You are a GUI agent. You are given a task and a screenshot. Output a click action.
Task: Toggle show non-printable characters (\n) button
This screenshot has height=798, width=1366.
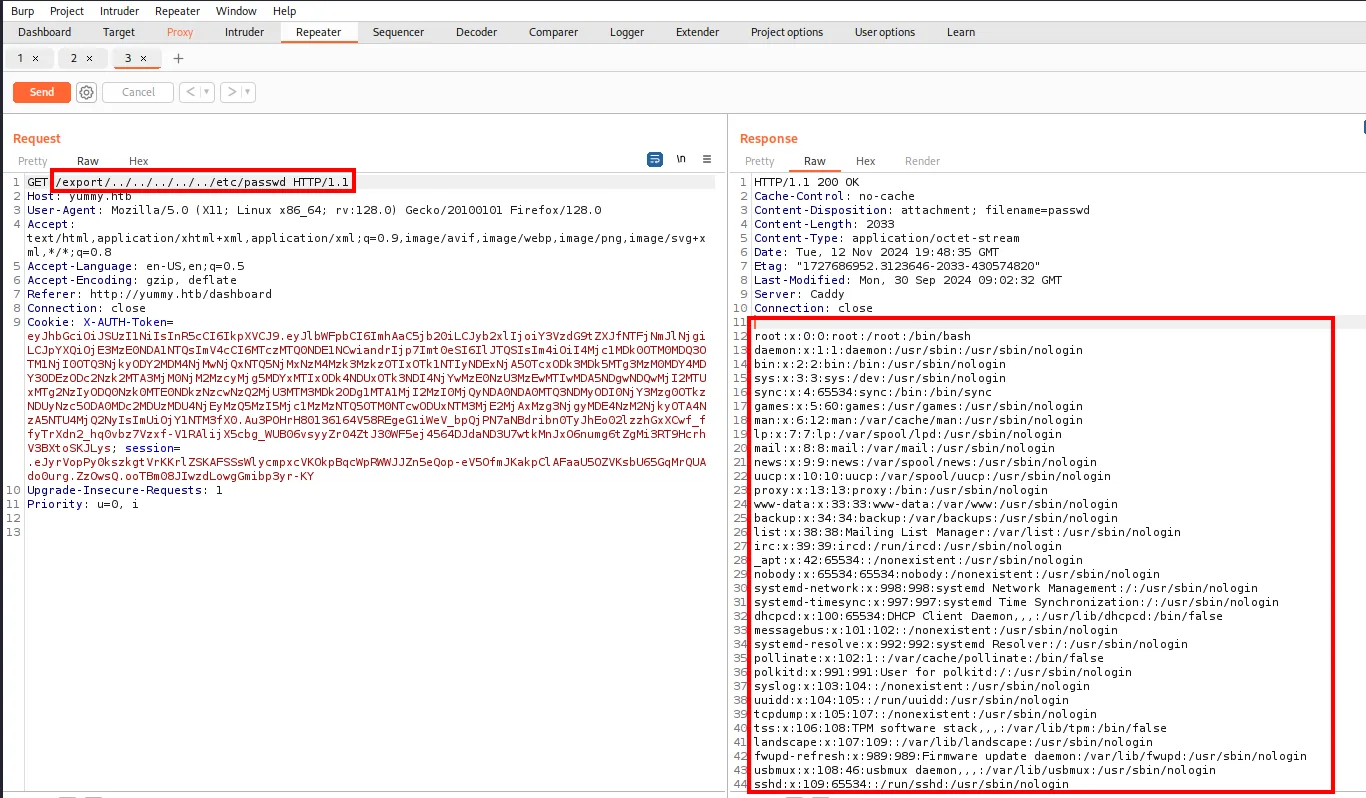pyautogui.click(x=681, y=159)
